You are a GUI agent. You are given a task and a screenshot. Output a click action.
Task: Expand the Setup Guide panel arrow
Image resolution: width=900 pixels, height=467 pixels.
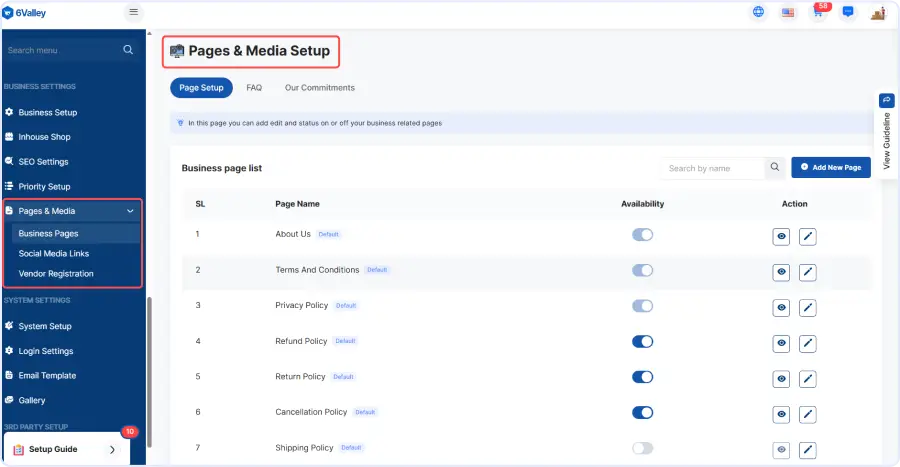tap(112, 450)
